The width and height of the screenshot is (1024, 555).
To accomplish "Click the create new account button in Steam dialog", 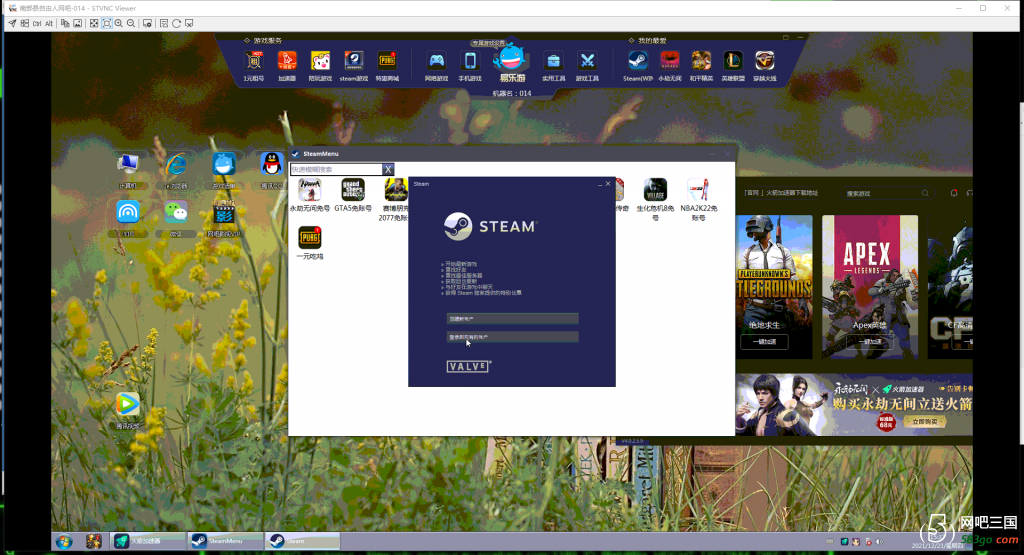I will pos(513,319).
